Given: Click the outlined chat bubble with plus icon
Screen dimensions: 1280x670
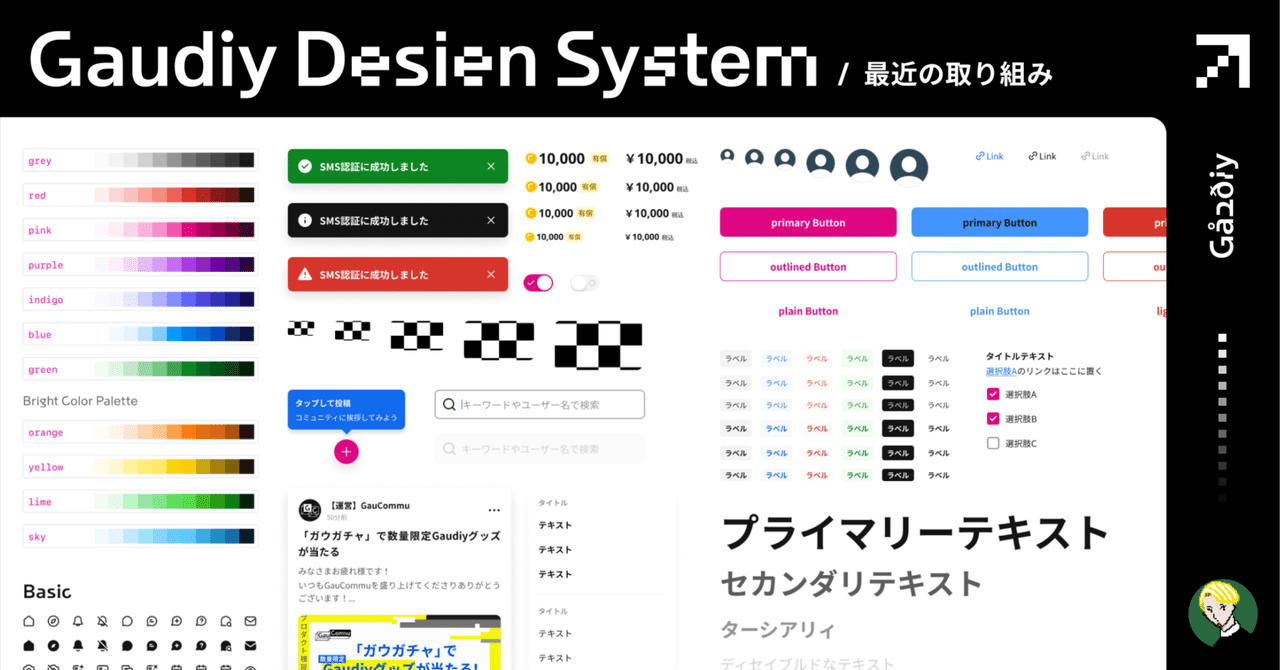Looking at the screenshot, I should point(176,621).
